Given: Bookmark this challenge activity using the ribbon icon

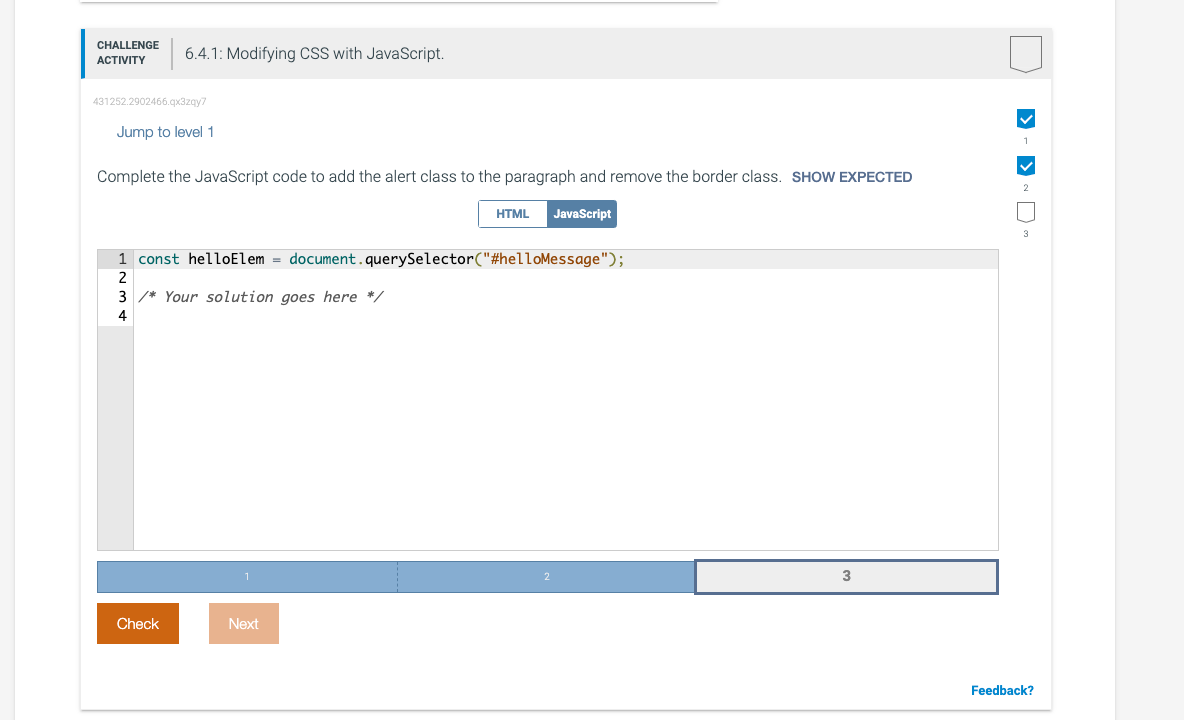Looking at the screenshot, I should (x=1026, y=54).
